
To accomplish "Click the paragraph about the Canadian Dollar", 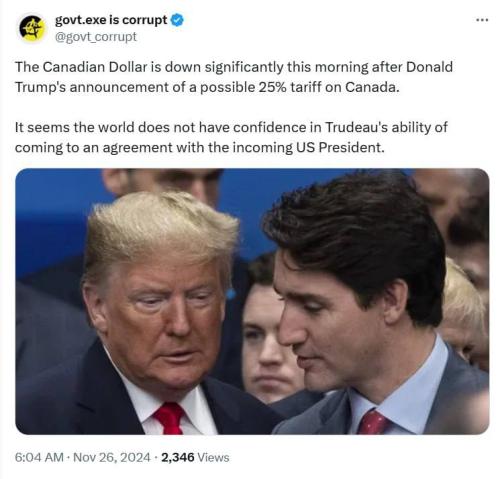I will tap(234, 77).
